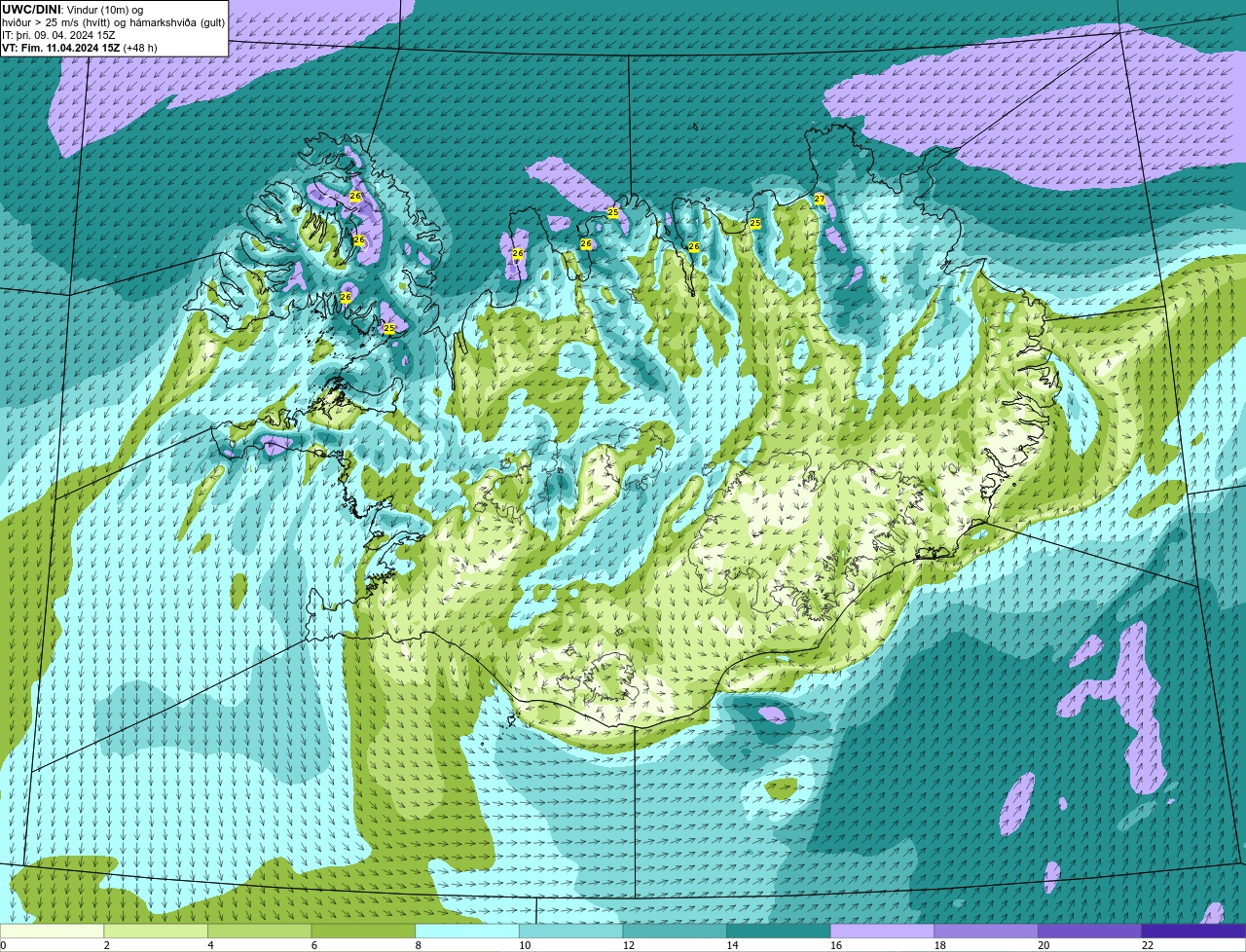1246x952 pixels.
Task: Click the 2–4 m/s light yellow-green legend swatch
Action: (x=156, y=931)
